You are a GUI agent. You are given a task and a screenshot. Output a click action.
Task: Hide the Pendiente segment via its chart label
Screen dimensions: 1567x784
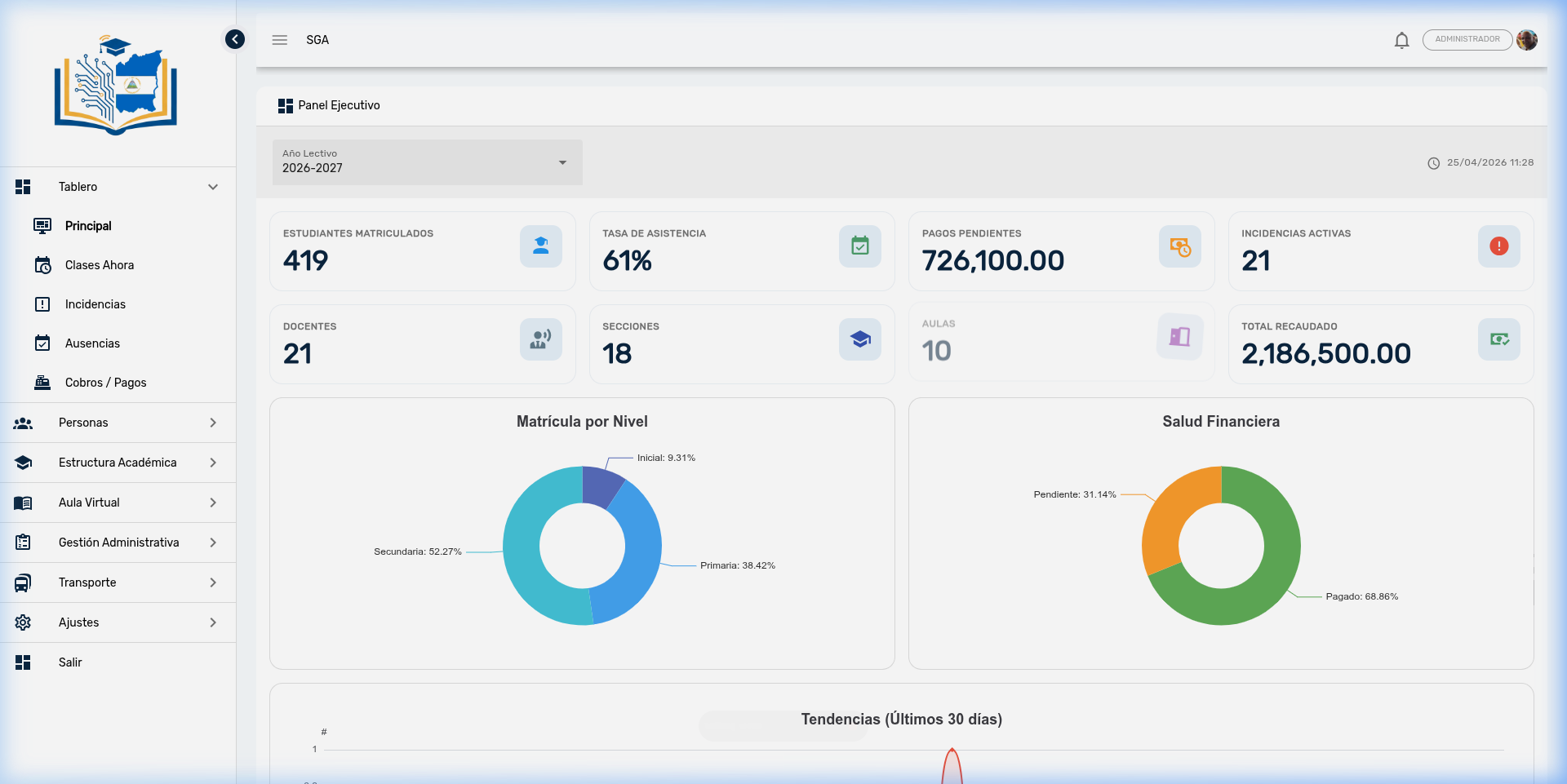click(1074, 494)
